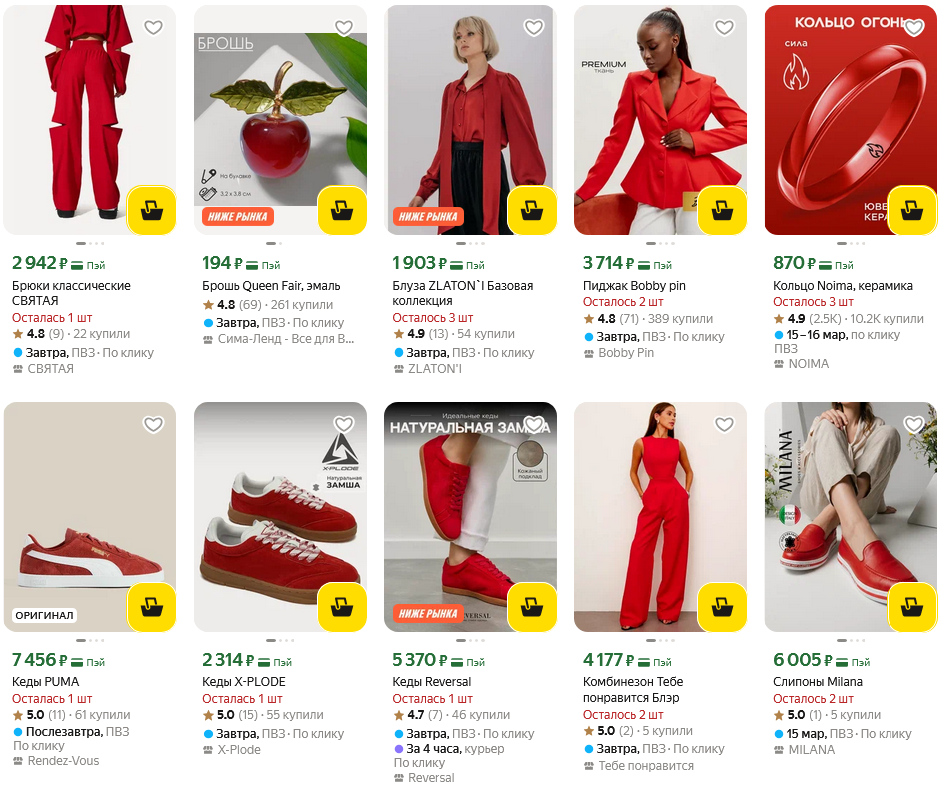The height and width of the screenshot is (787, 940).
Task: Add Пиджак Bobby pin to cart
Action: point(722,210)
